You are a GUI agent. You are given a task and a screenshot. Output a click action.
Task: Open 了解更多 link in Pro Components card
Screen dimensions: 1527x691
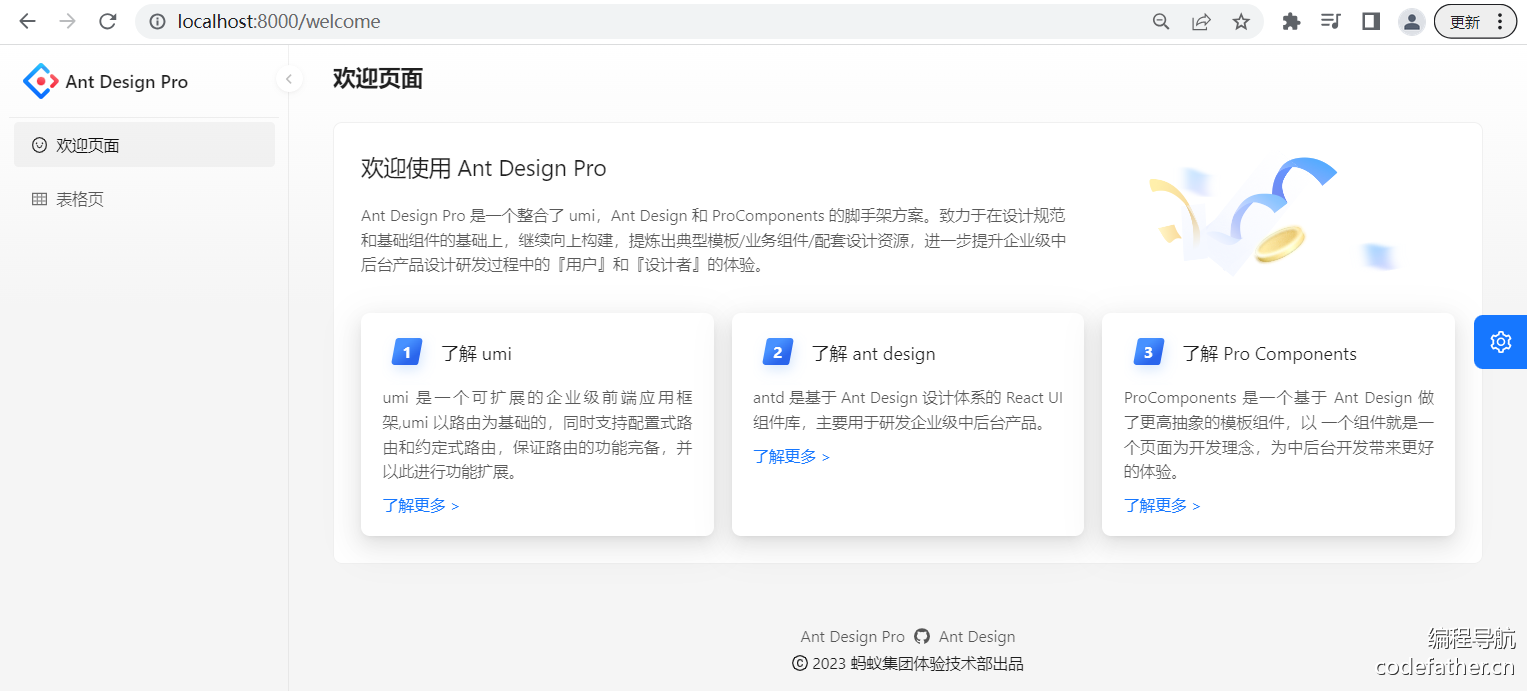click(x=1162, y=505)
